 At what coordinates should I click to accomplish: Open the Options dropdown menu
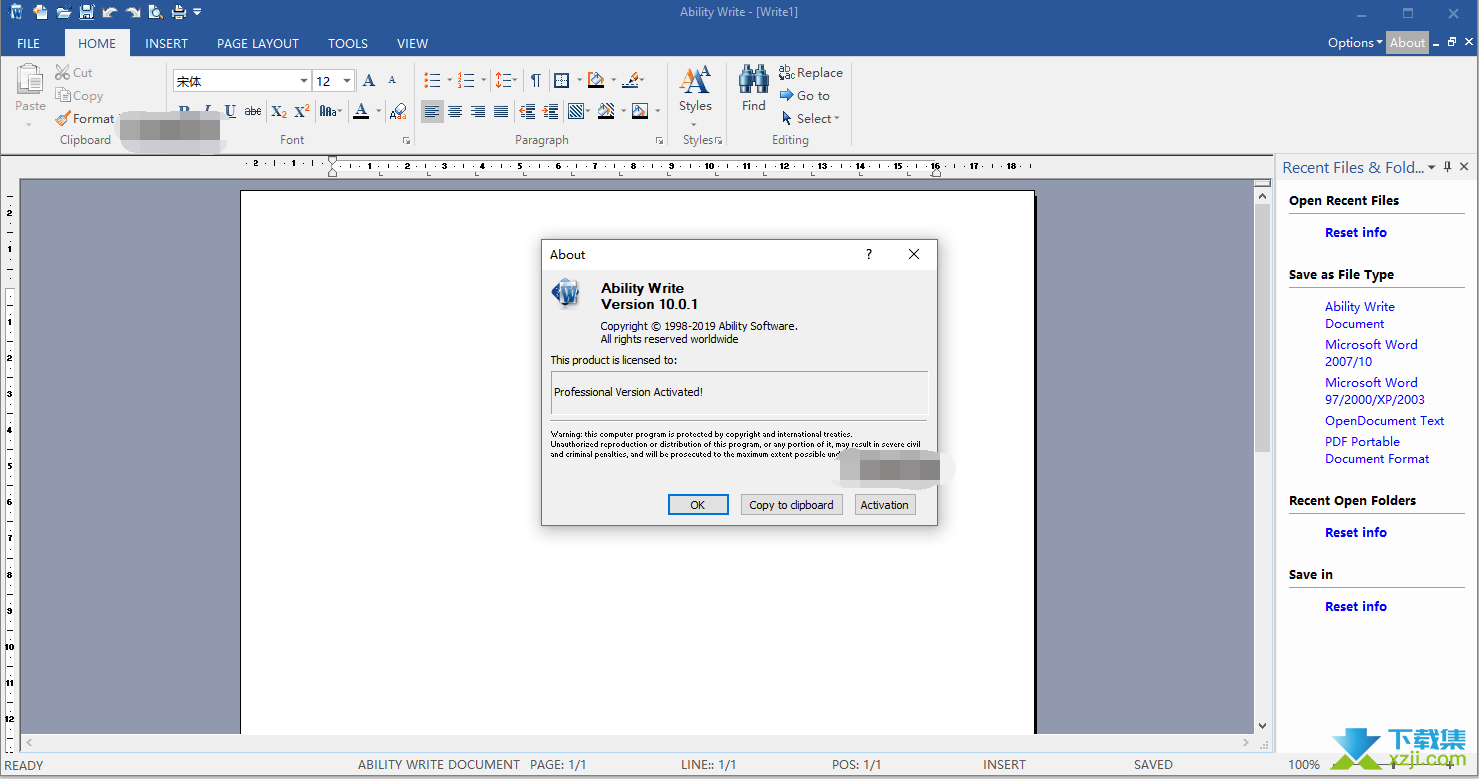click(x=1355, y=43)
